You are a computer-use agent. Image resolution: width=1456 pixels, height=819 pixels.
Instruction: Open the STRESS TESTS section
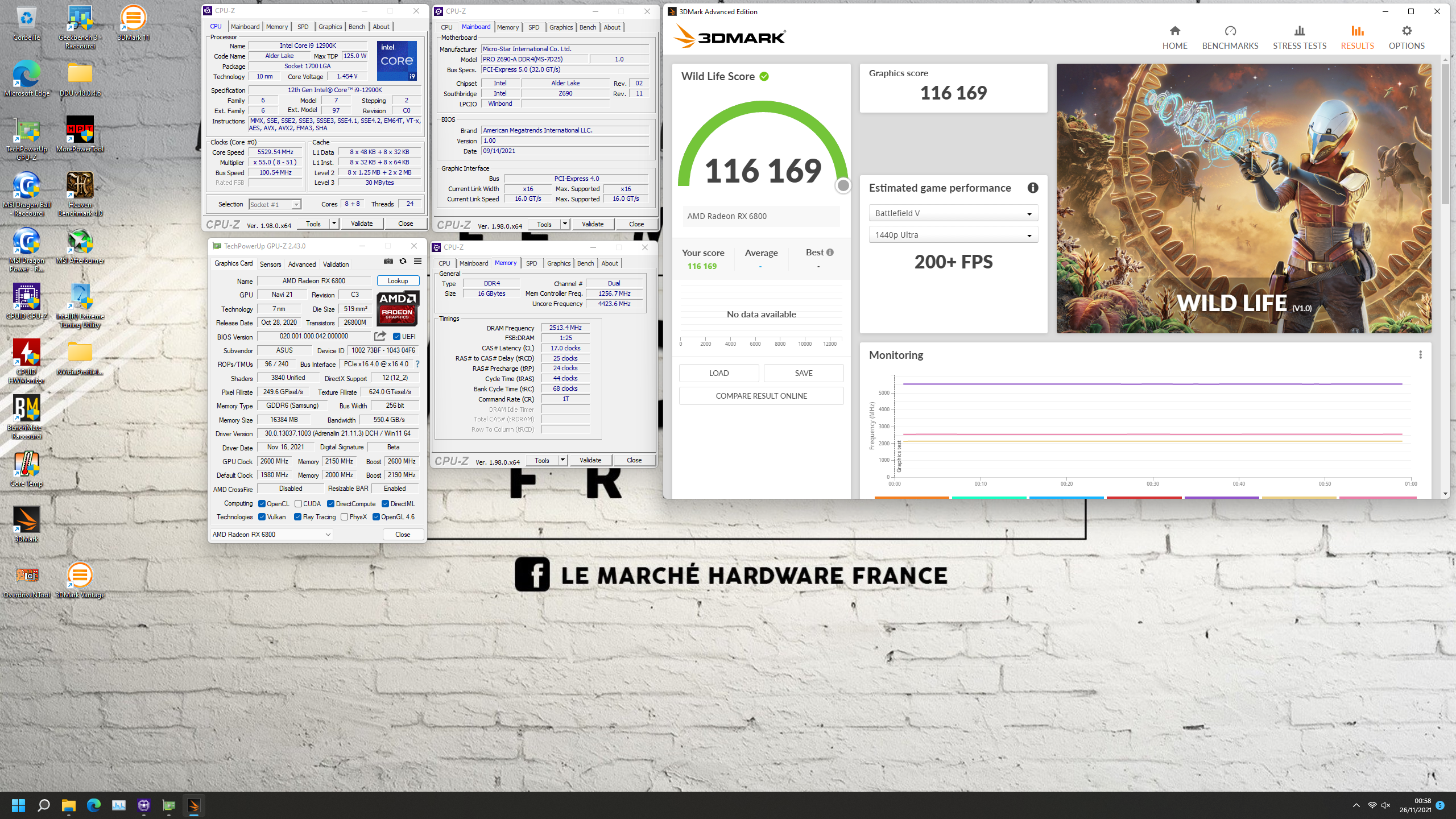tap(1300, 38)
